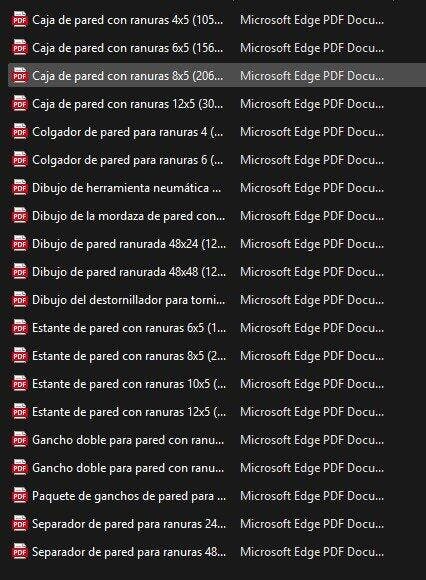Click file type text of Caja 4x5 row

[x=312, y=20]
